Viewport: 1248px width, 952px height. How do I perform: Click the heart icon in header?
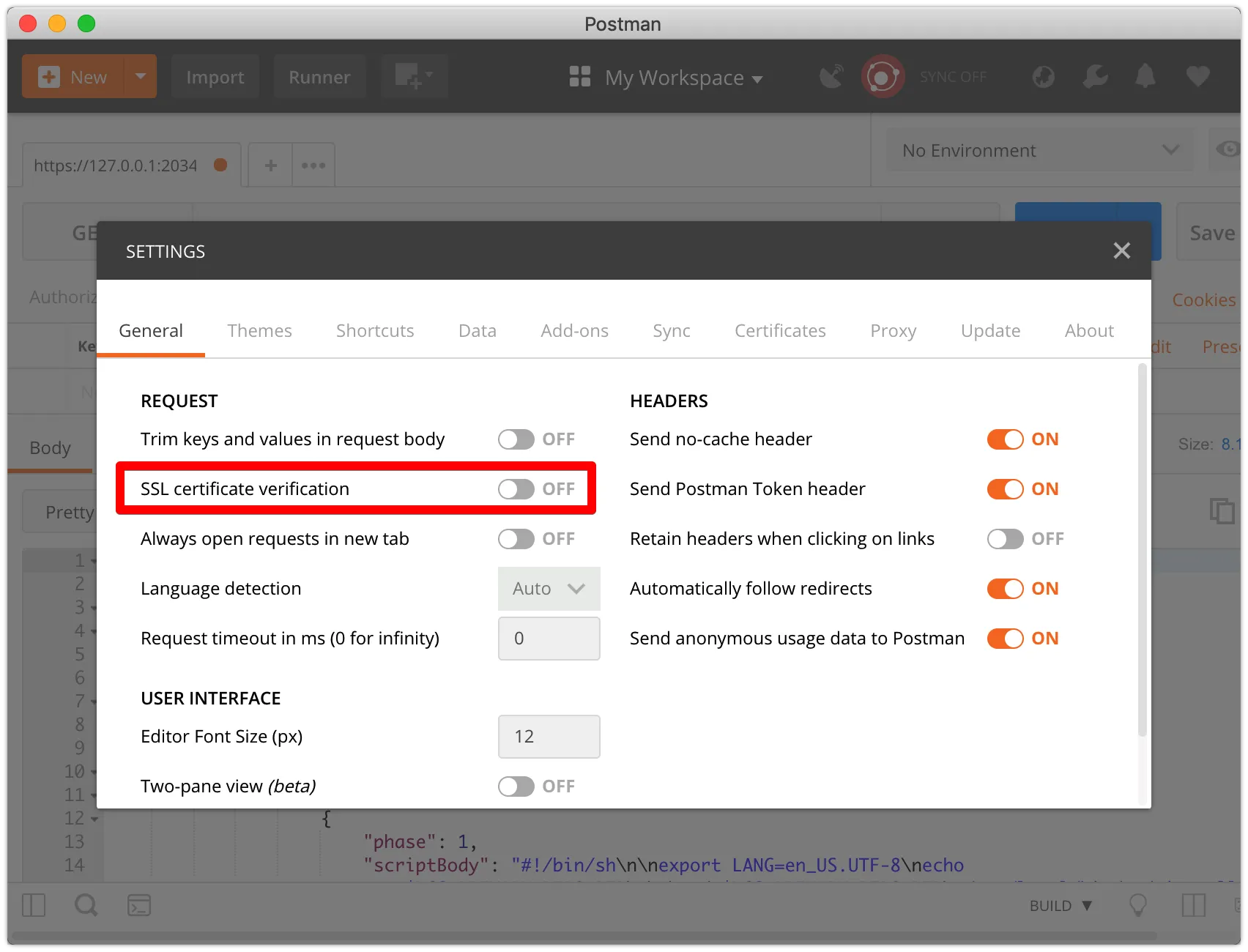1197,76
